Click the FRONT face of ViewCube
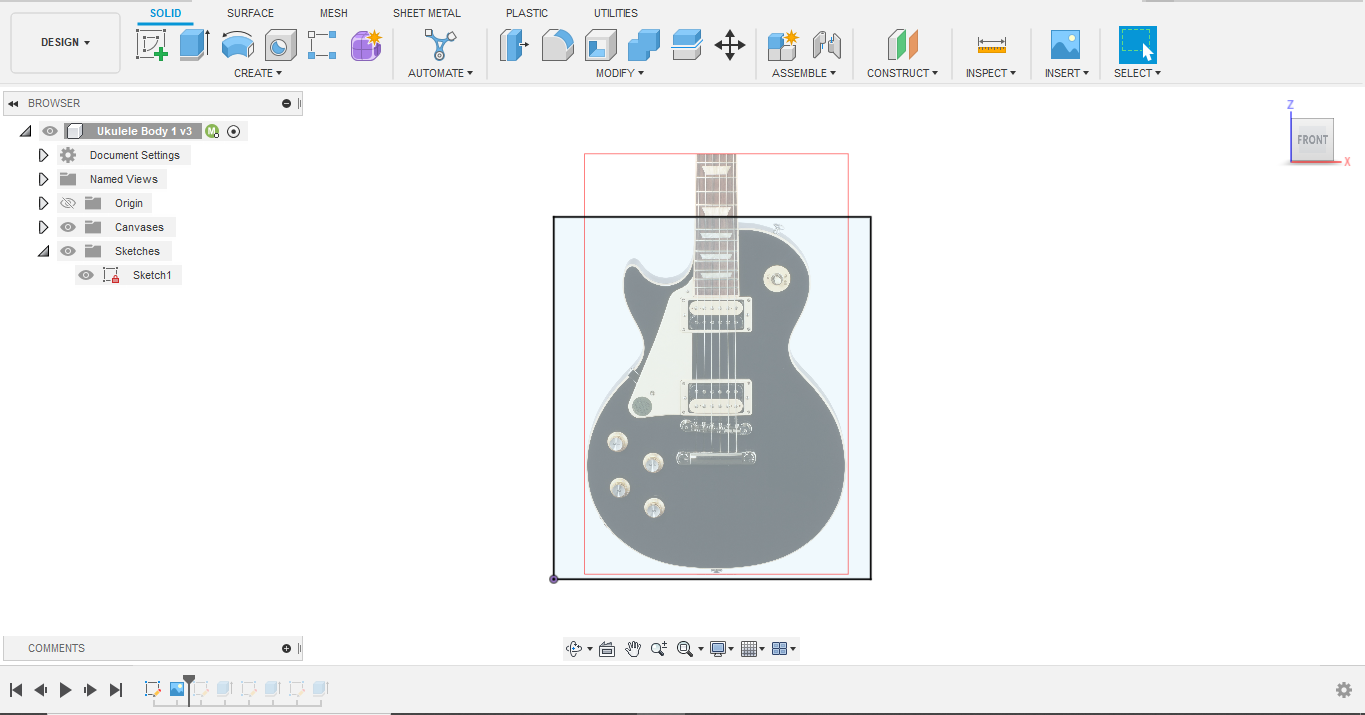The height and width of the screenshot is (715, 1365). pos(1312,140)
